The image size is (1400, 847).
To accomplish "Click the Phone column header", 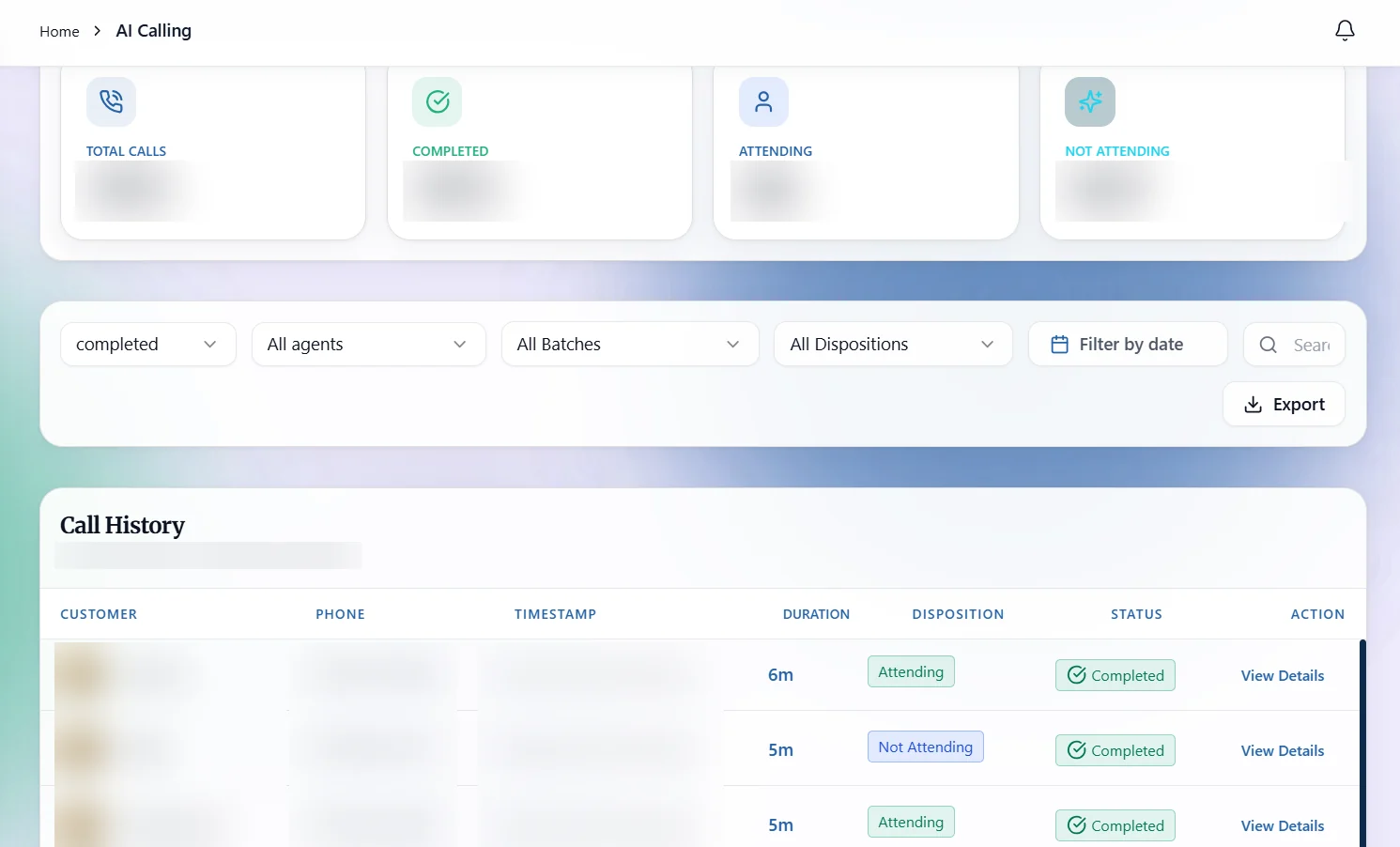I will click(340, 614).
